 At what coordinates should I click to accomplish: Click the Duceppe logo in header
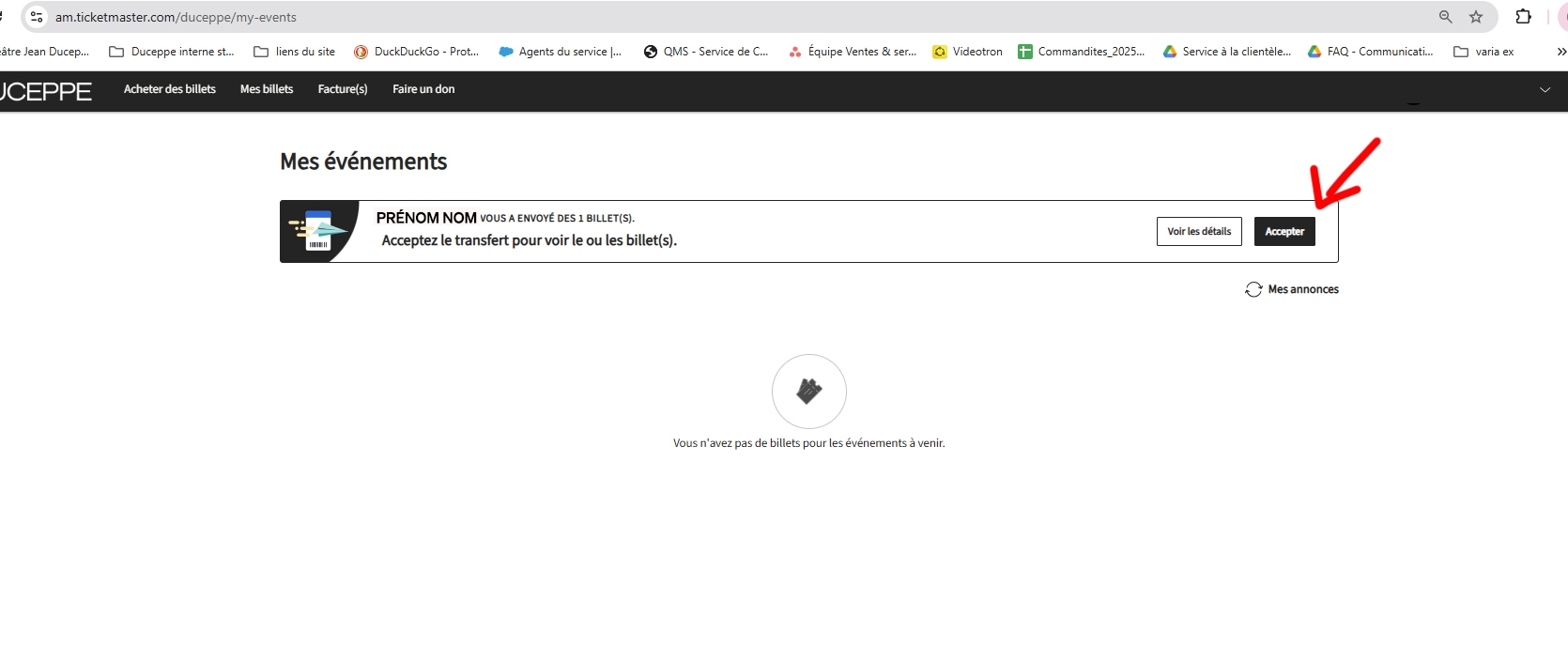click(x=45, y=91)
